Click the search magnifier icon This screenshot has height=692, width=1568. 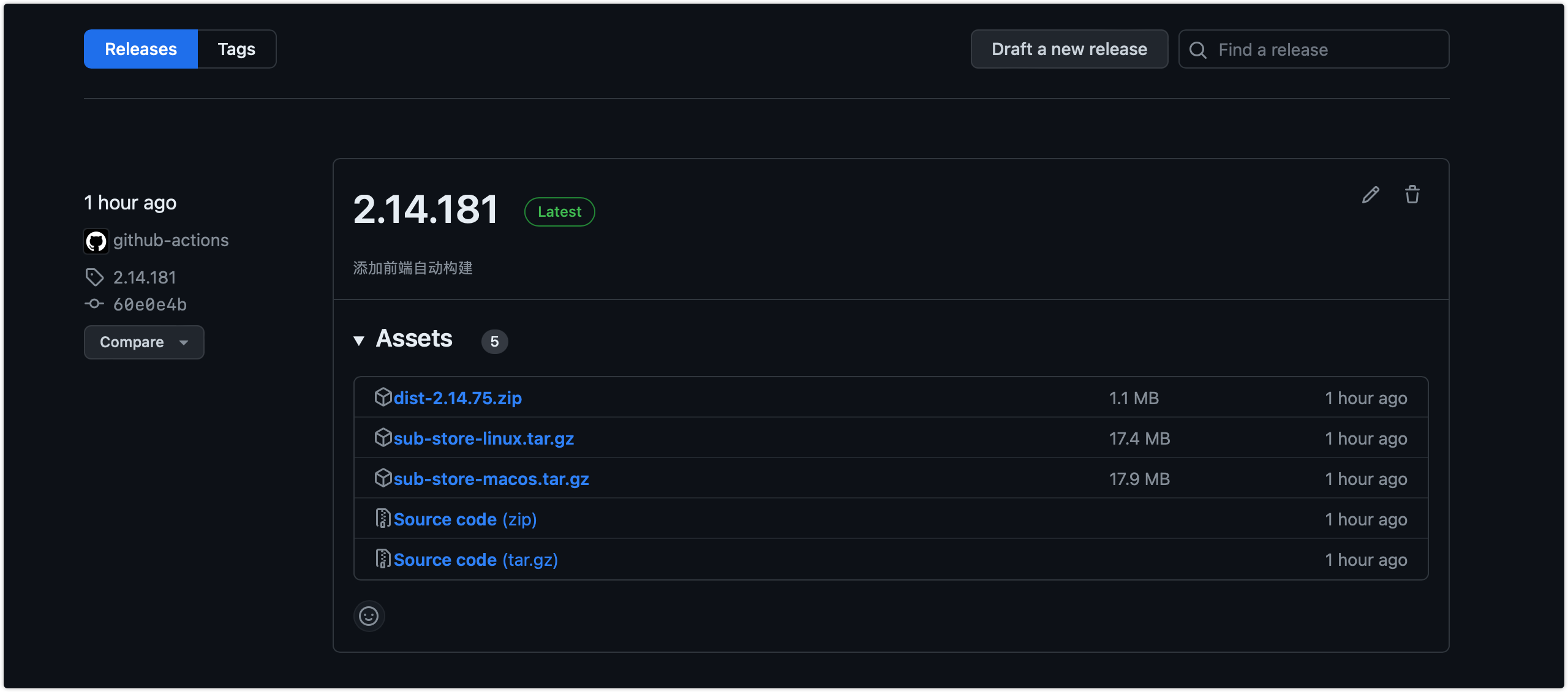(1198, 50)
